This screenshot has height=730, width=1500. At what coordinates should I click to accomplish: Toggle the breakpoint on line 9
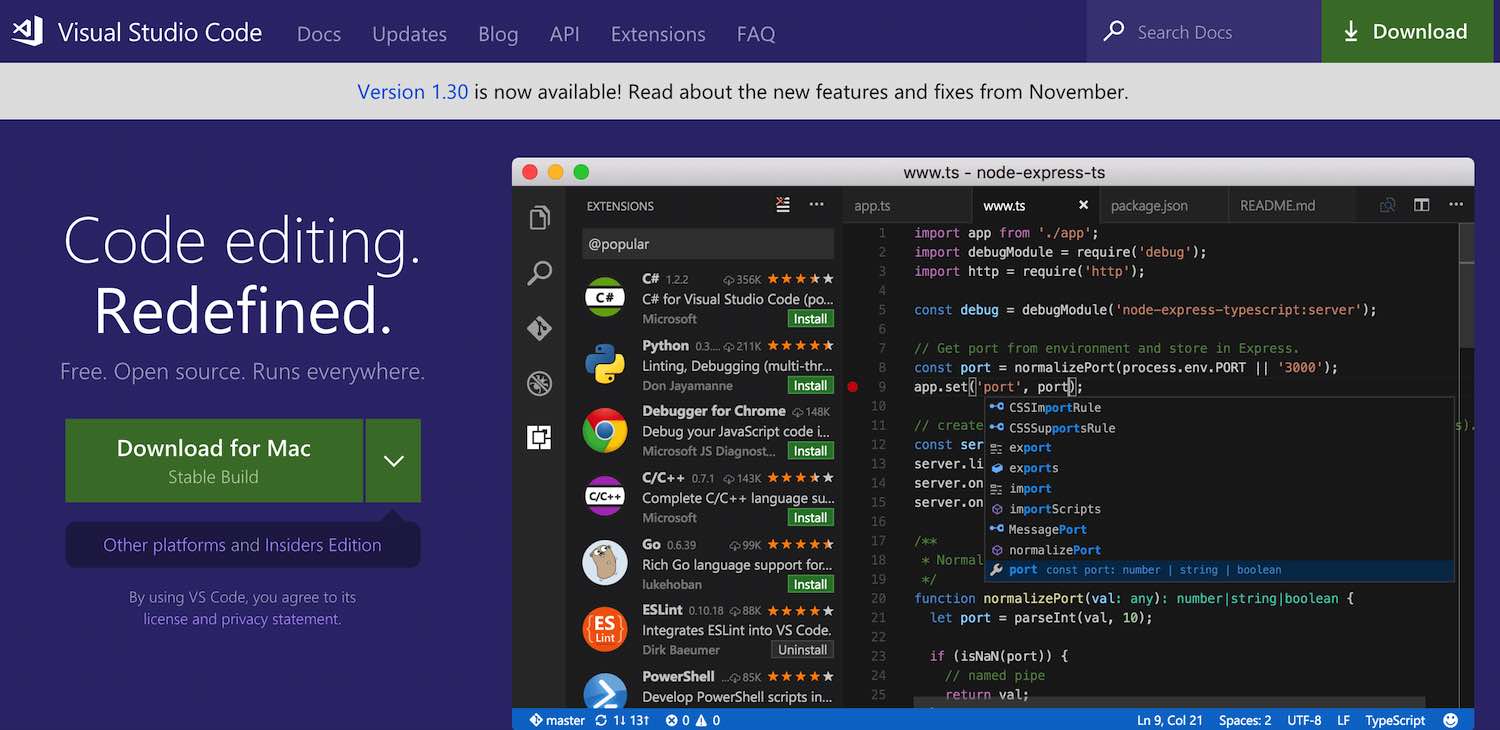click(852, 387)
